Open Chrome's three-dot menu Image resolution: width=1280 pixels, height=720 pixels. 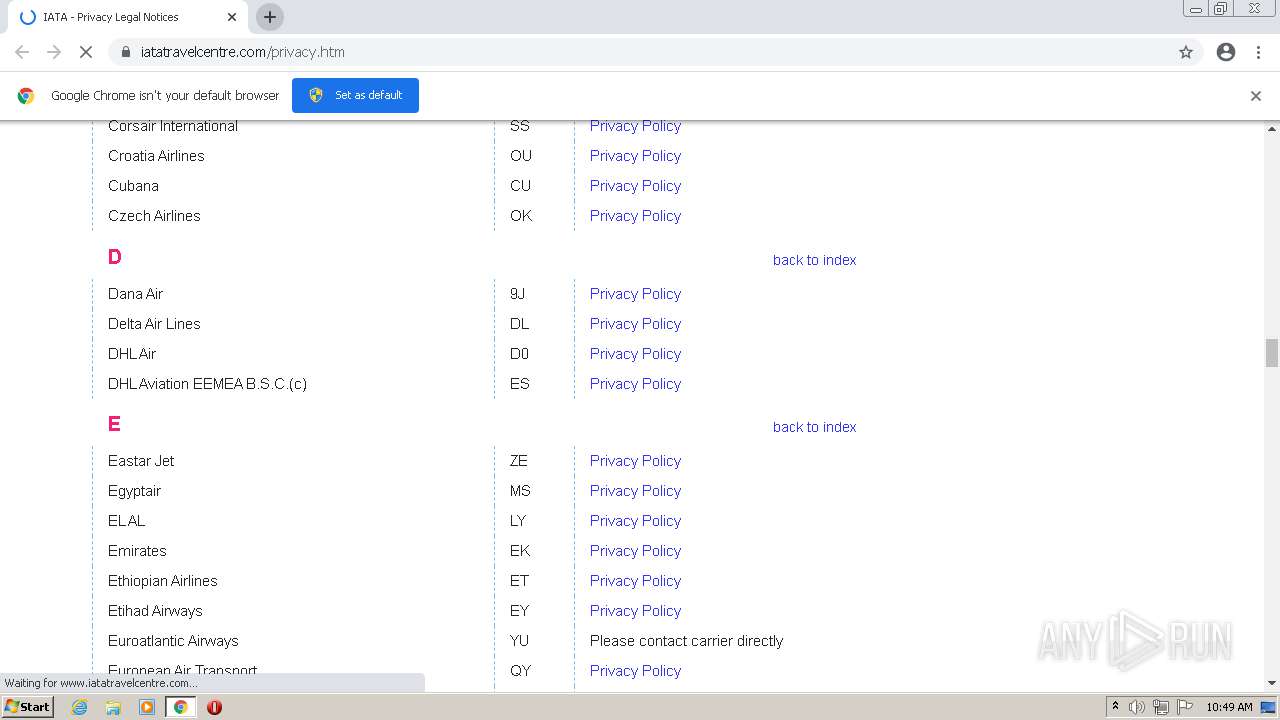tap(1258, 52)
